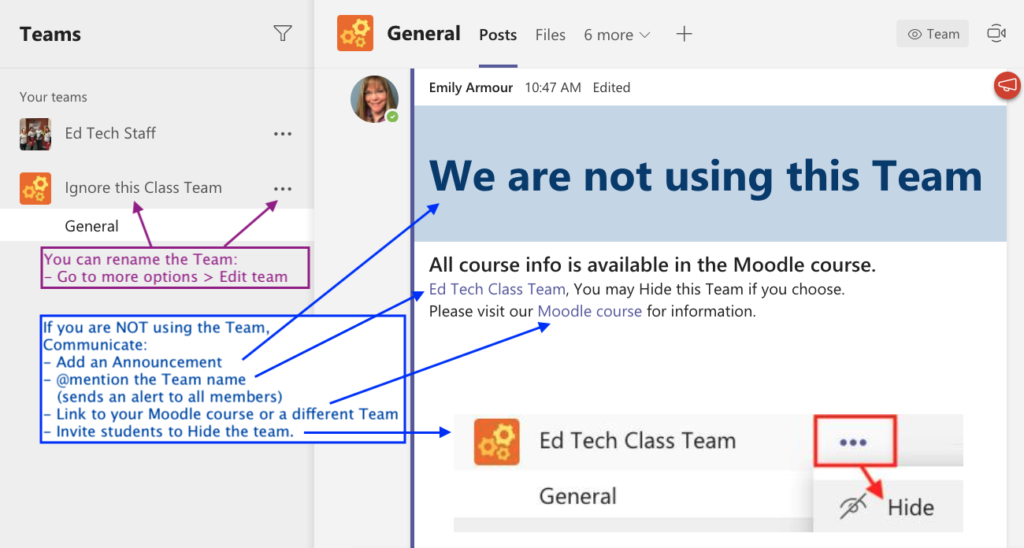The image size is (1024, 548).
Task: Open more options for Ignore this Class Team
Action: point(283,189)
